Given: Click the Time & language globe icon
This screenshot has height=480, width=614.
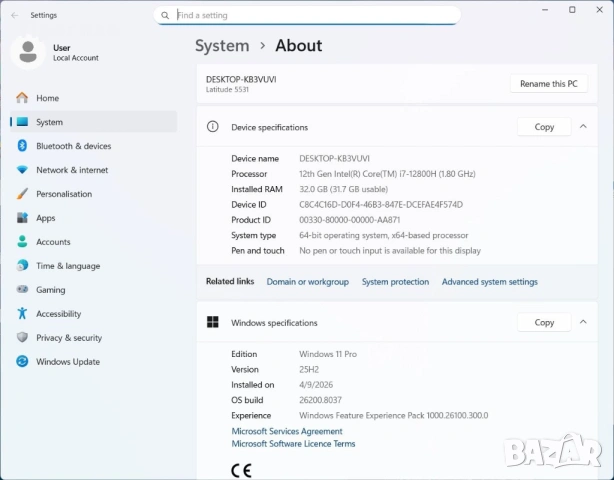Looking at the screenshot, I should pyautogui.click(x=22, y=265).
